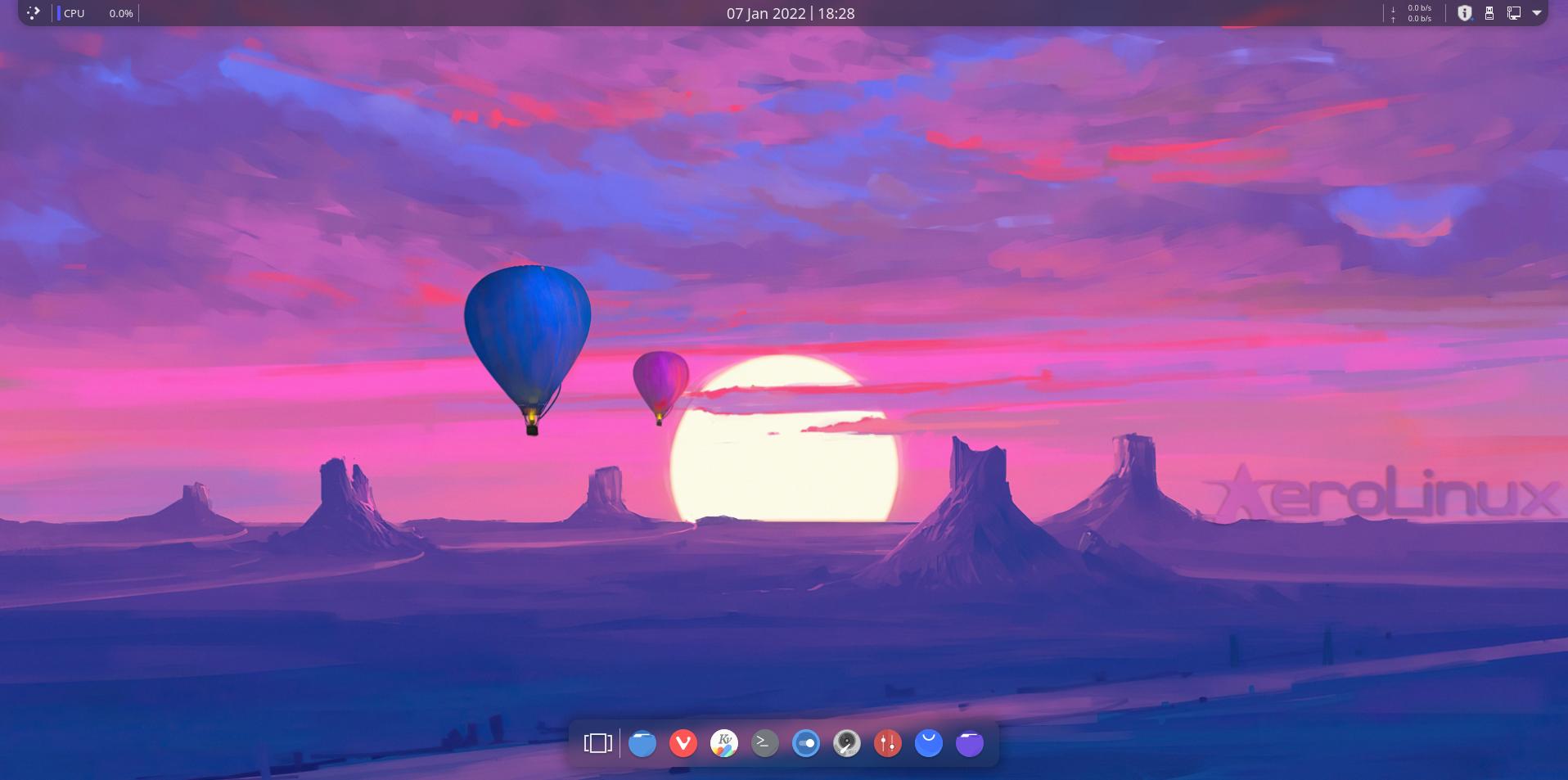1568x780 pixels.
Task: Open the disk speedometer utility in dock
Action: pos(847,743)
